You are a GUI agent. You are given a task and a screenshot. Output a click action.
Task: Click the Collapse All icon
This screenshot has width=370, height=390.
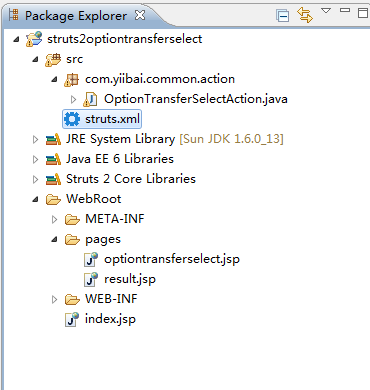pyautogui.click(x=282, y=16)
